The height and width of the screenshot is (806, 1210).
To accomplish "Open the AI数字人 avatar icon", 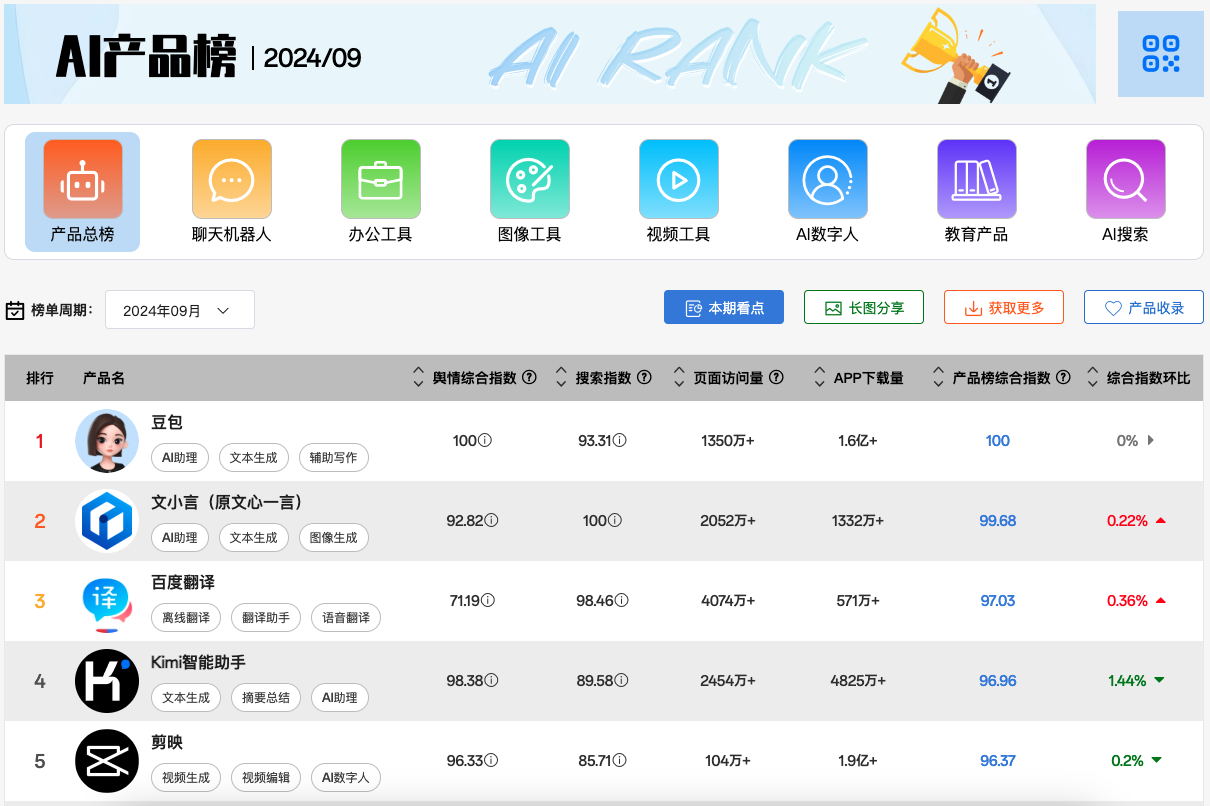I will click(x=827, y=179).
